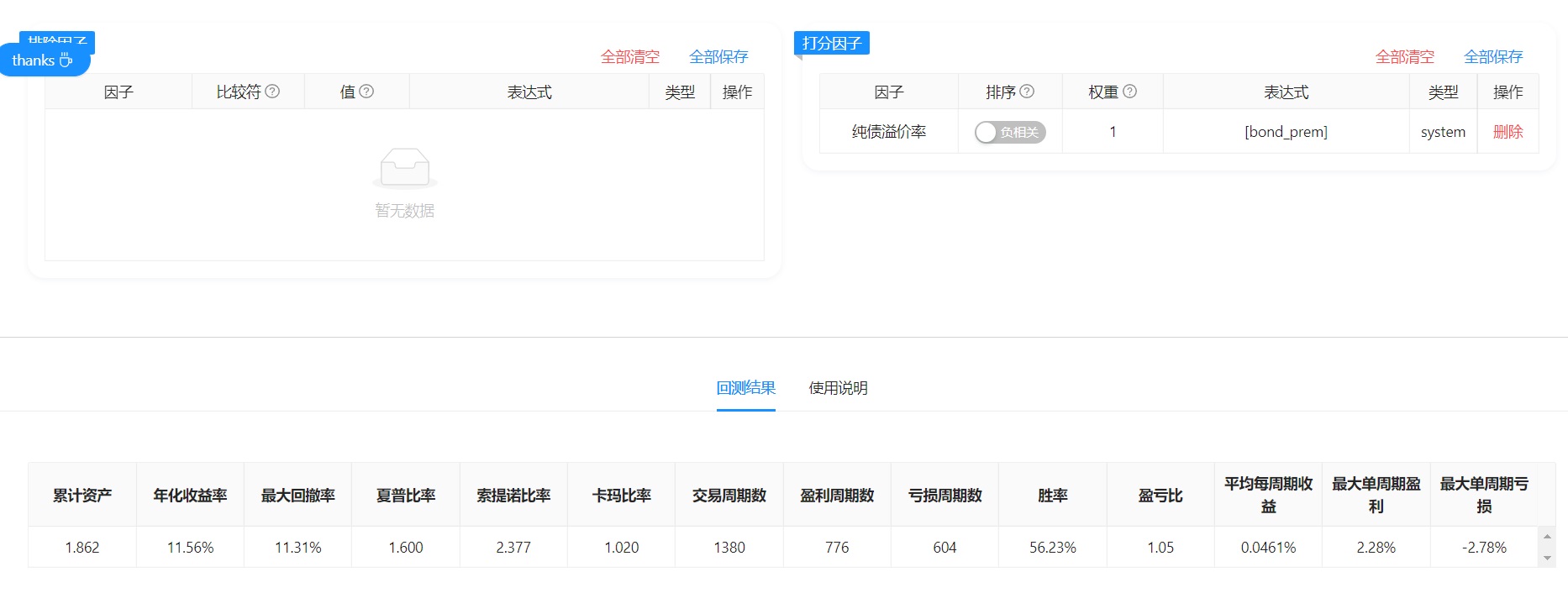Click the 年化收益率 column header
This screenshot has height=593, width=1568.
click(x=190, y=496)
